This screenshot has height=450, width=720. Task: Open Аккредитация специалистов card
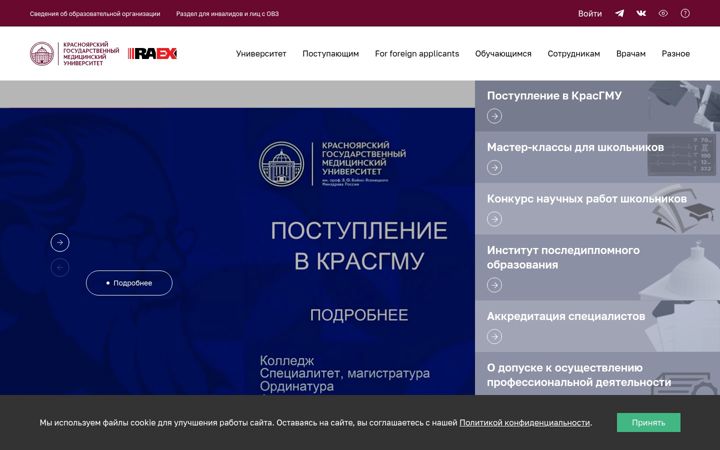click(597, 326)
